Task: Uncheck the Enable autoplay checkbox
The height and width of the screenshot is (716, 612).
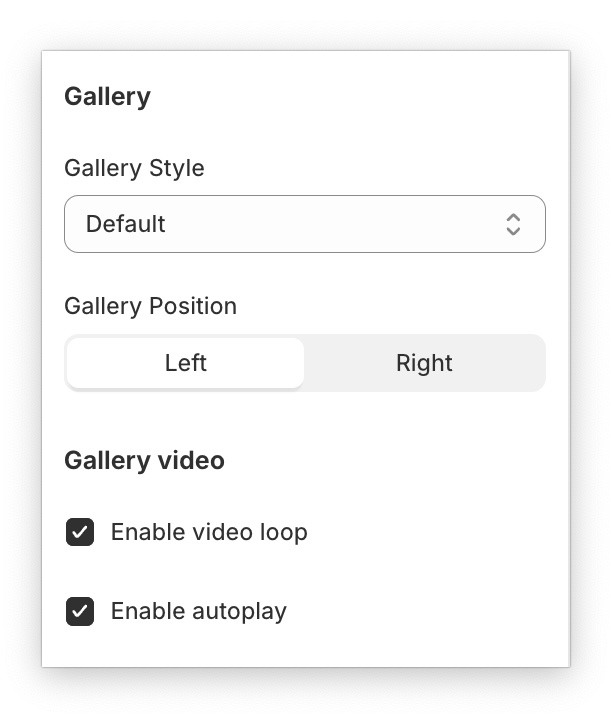Action: point(80,611)
